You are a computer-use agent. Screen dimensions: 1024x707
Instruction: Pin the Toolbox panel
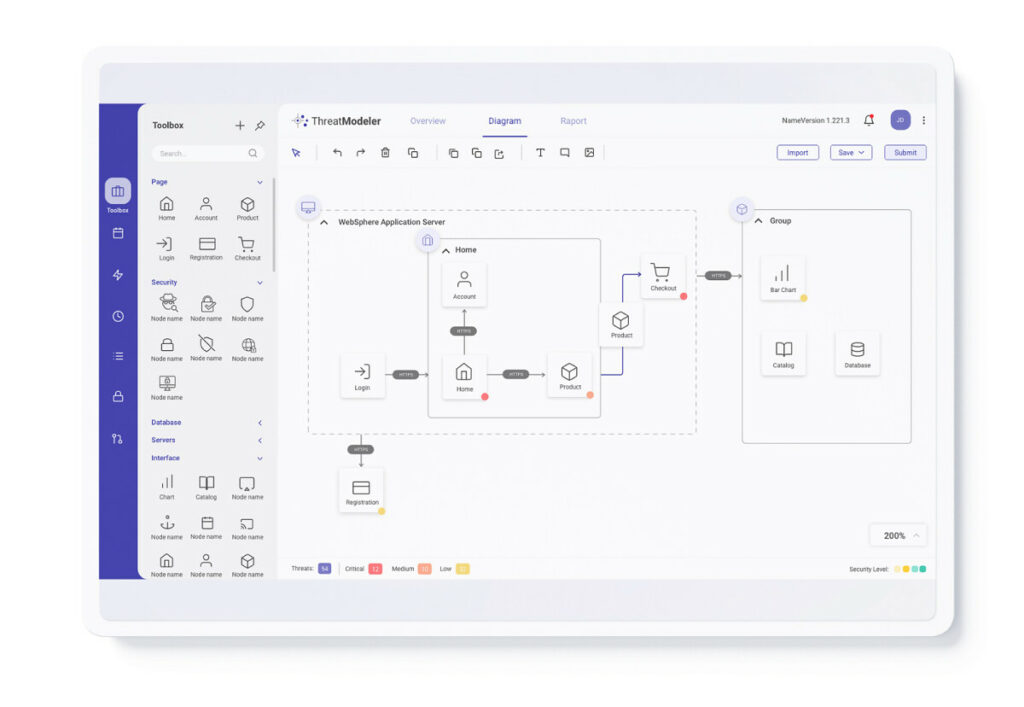[260, 125]
